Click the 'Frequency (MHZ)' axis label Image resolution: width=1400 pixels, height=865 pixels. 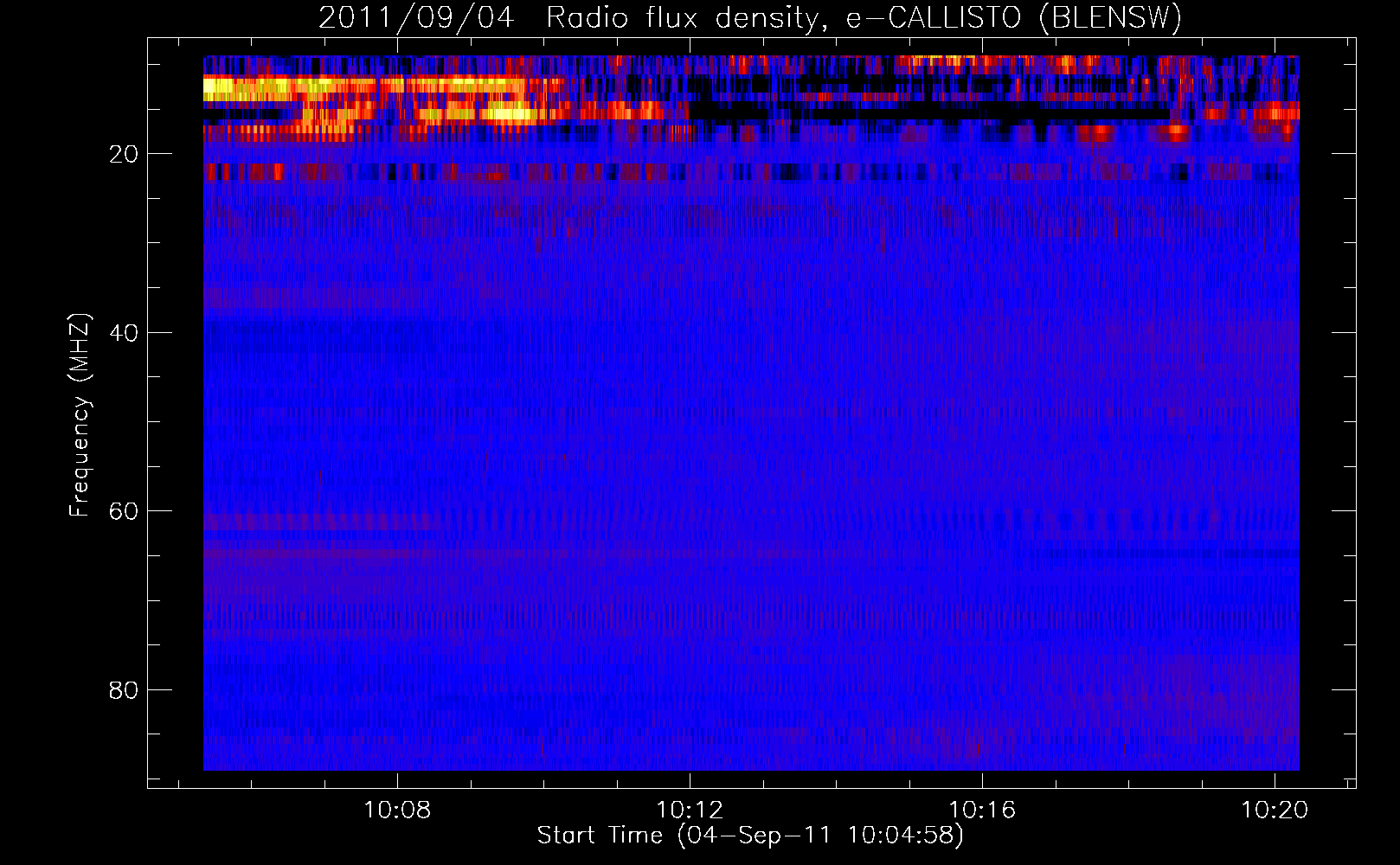80,415
